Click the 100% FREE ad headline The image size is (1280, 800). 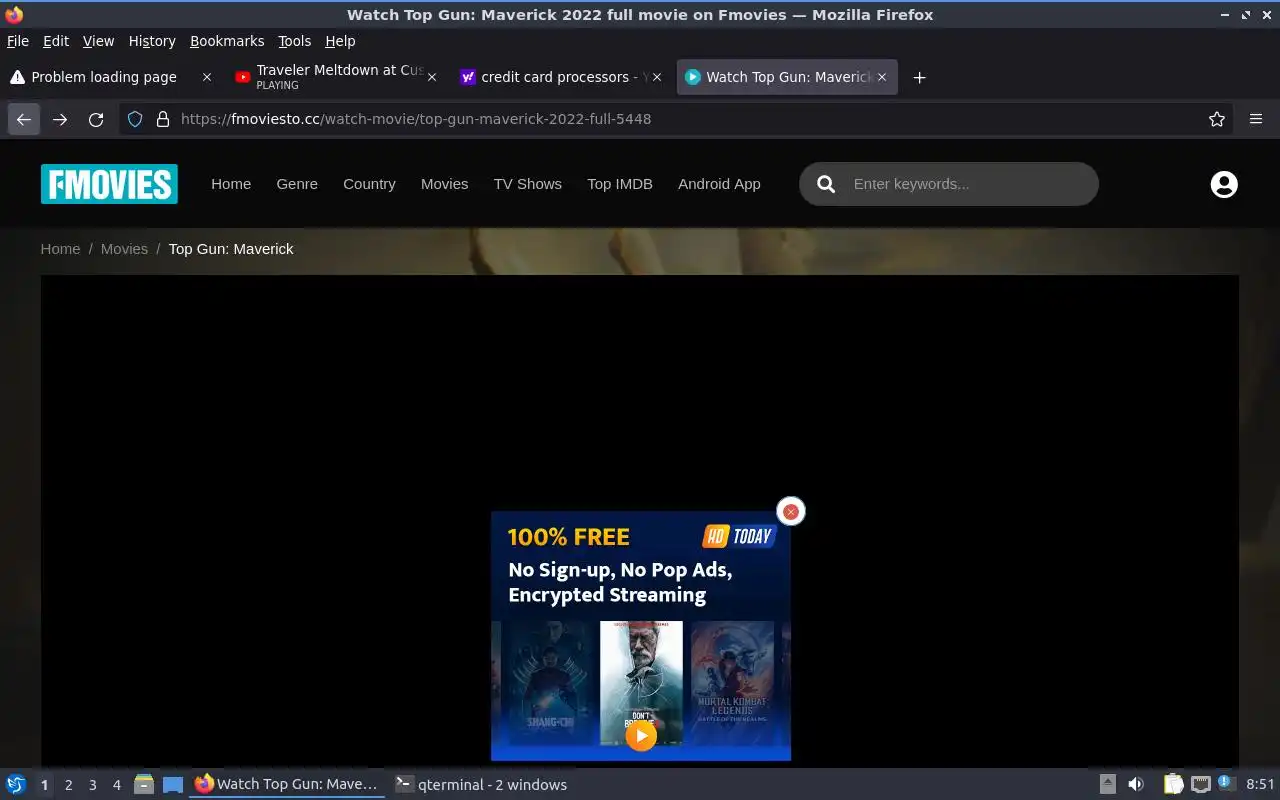coord(568,537)
